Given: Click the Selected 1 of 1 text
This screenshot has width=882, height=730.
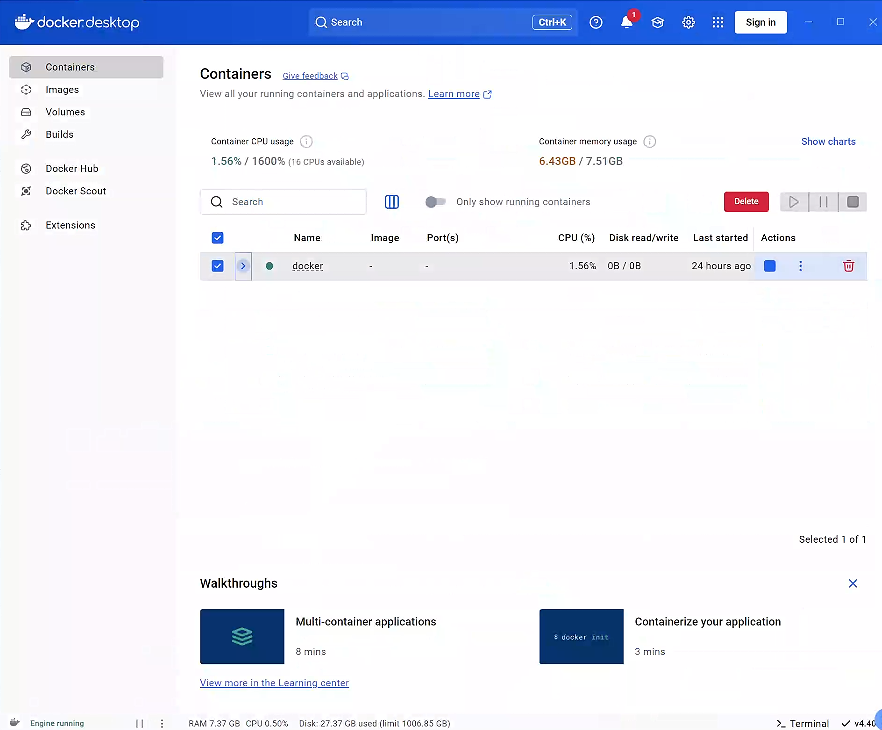Looking at the screenshot, I should click(x=832, y=539).
